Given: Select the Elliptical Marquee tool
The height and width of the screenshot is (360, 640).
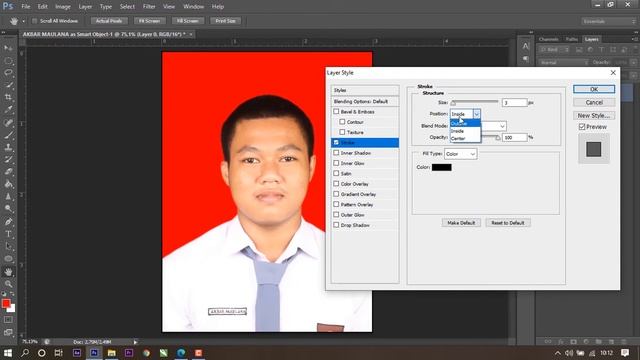Looking at the screenshot, I should pos(8,61).
